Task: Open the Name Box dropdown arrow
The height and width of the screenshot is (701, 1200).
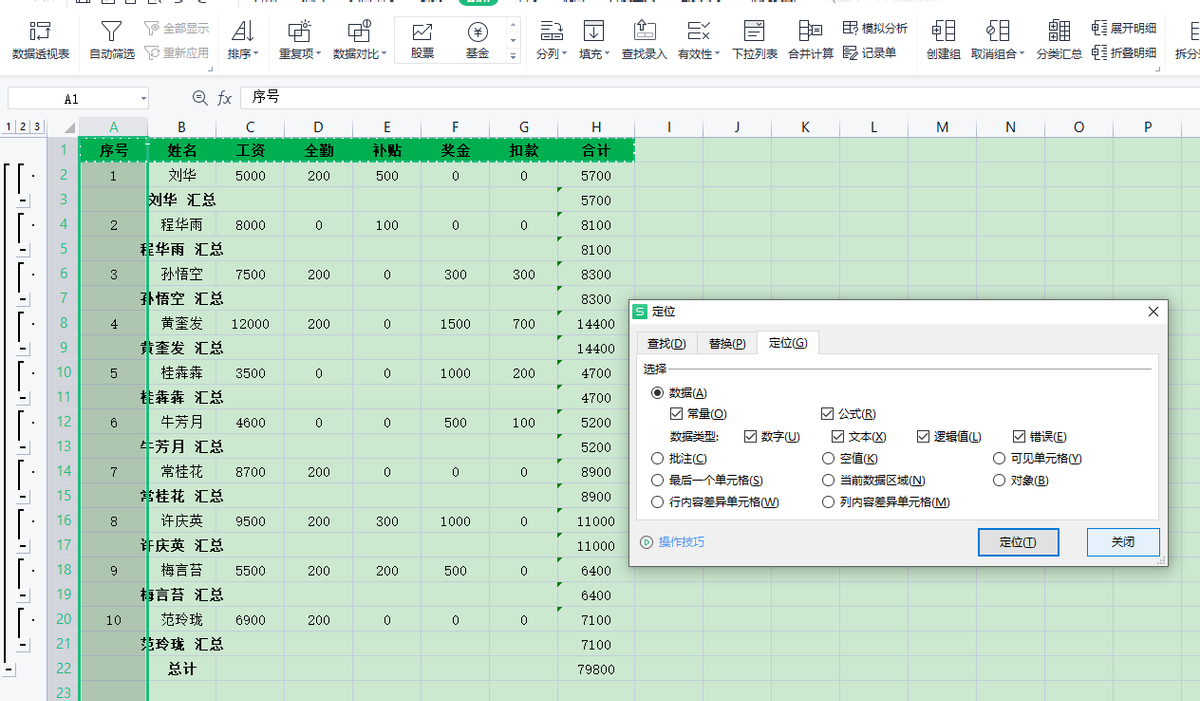Action: pyautogui.click(x=143, y=99)
